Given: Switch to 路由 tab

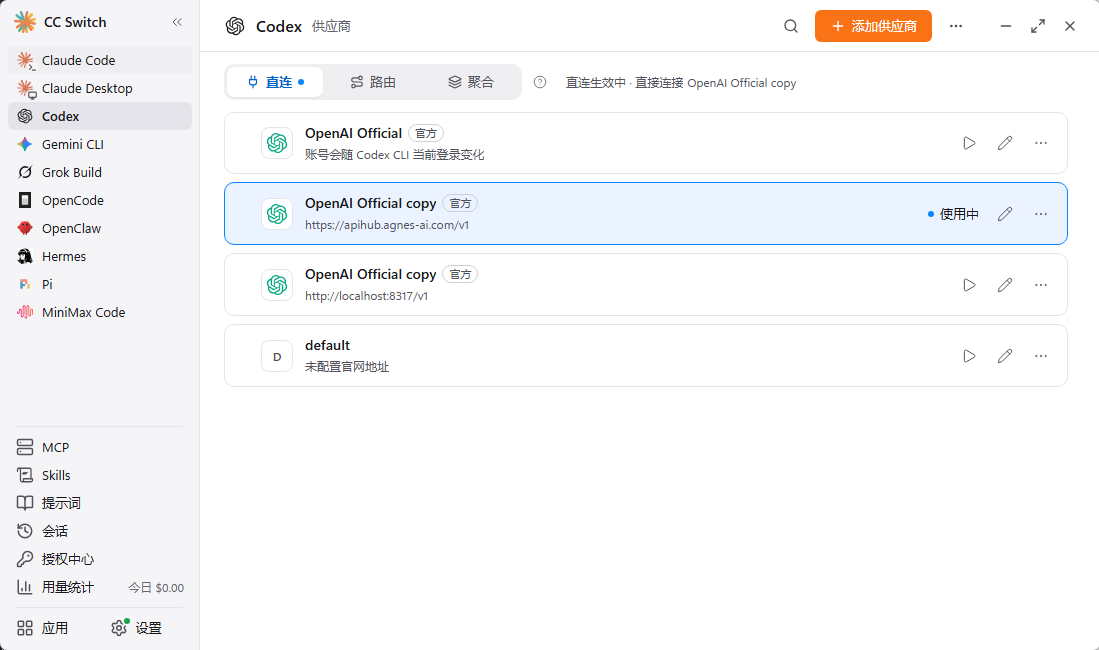Looking at the screenshot, I should coord(373,82).
